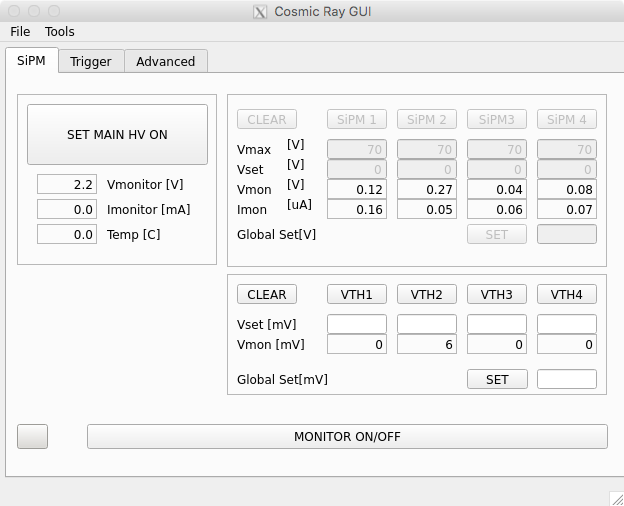Click Vmon [mV] field under VTH3

click(x=497, y=344)
